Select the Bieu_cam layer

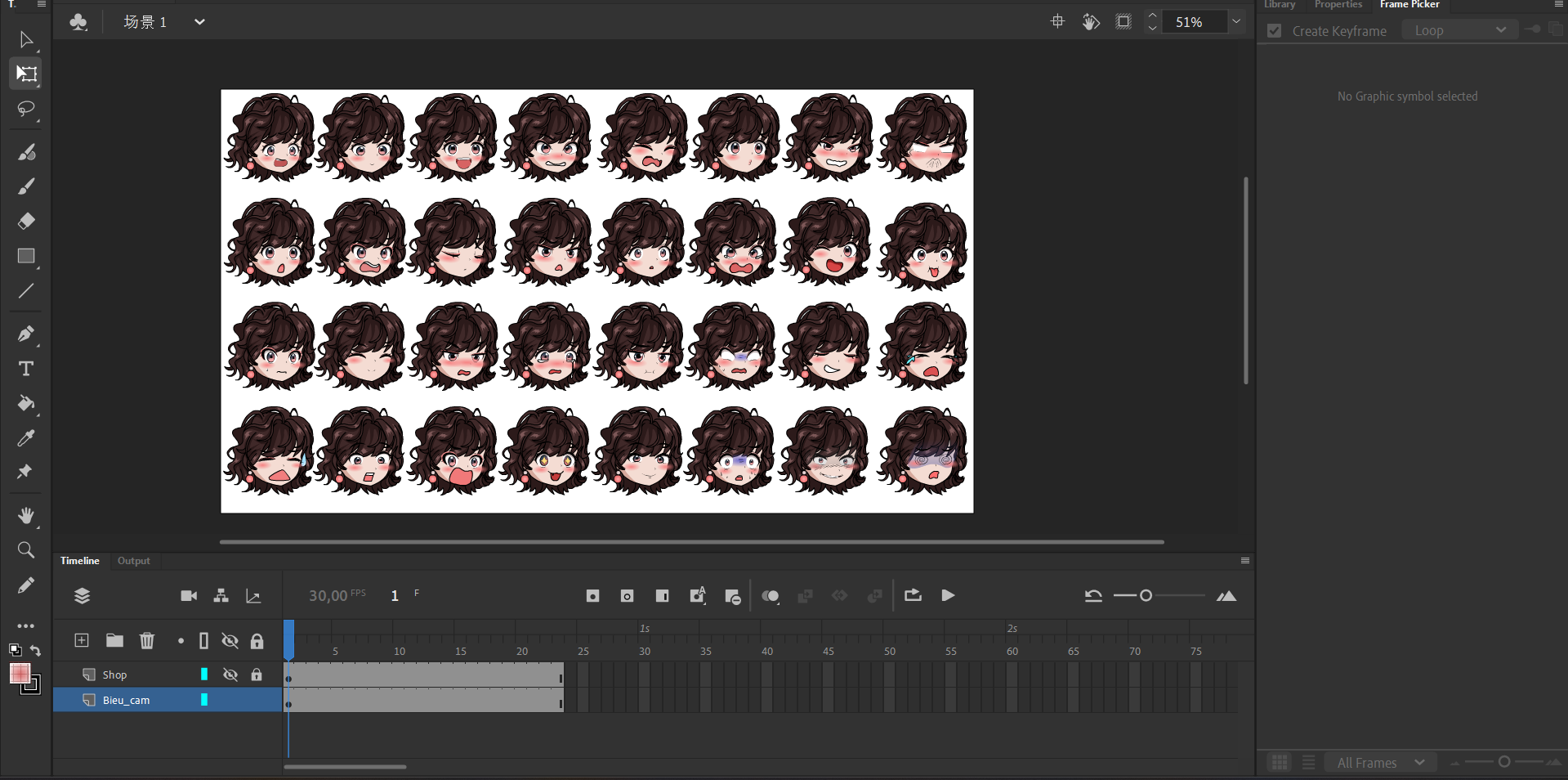click(127, 700)
